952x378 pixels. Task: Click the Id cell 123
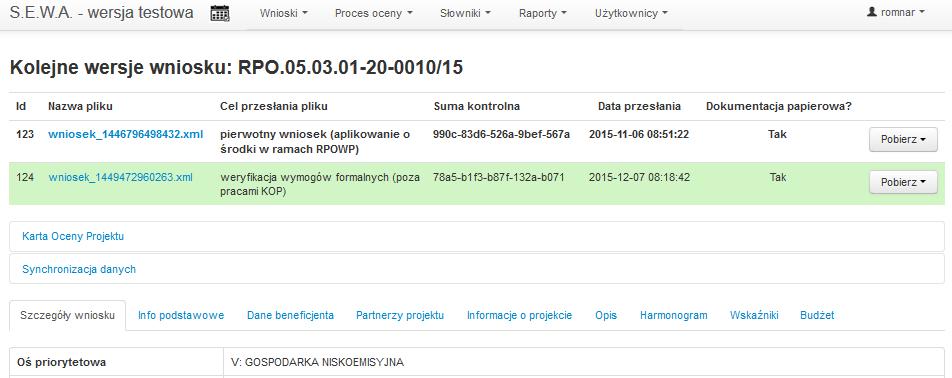25,134
